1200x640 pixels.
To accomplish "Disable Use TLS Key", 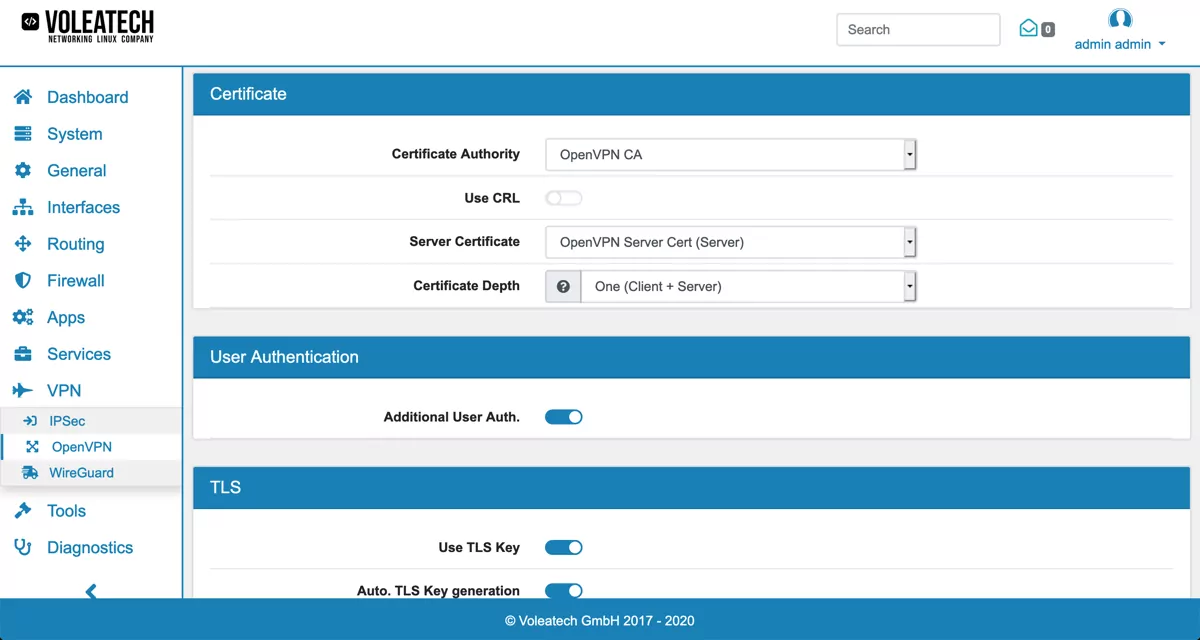I will point(563,546).
